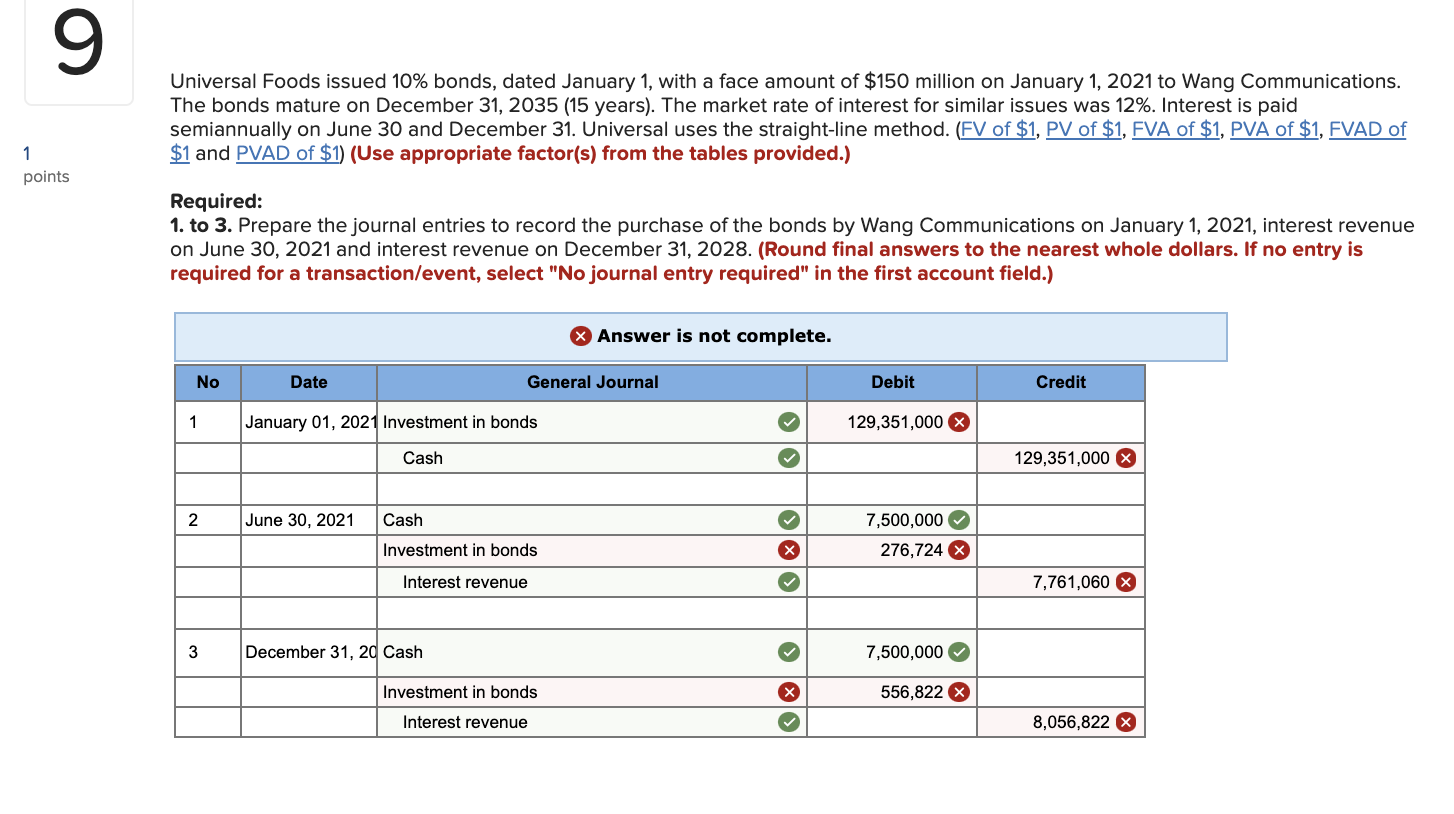The image size is (1454, 814).
Task: Open the FV of $1 table link
Action: (997, 129)
